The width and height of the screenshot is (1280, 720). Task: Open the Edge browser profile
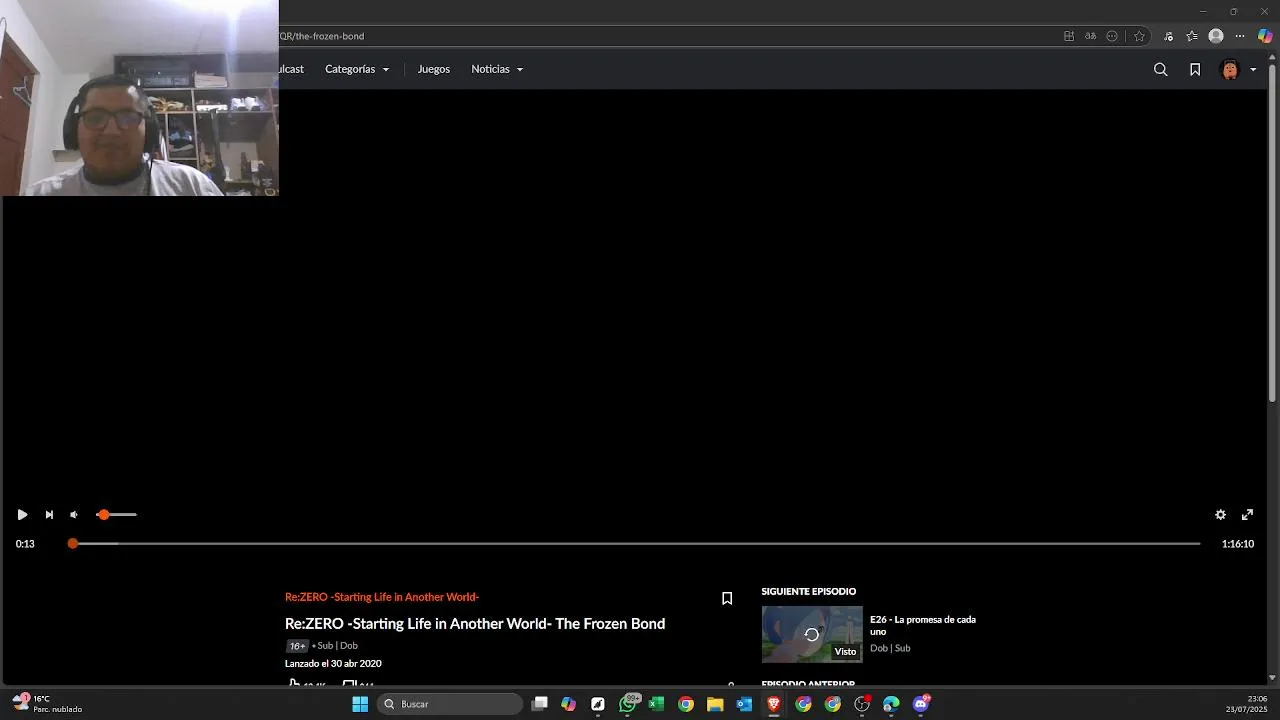pos(1216,36)
